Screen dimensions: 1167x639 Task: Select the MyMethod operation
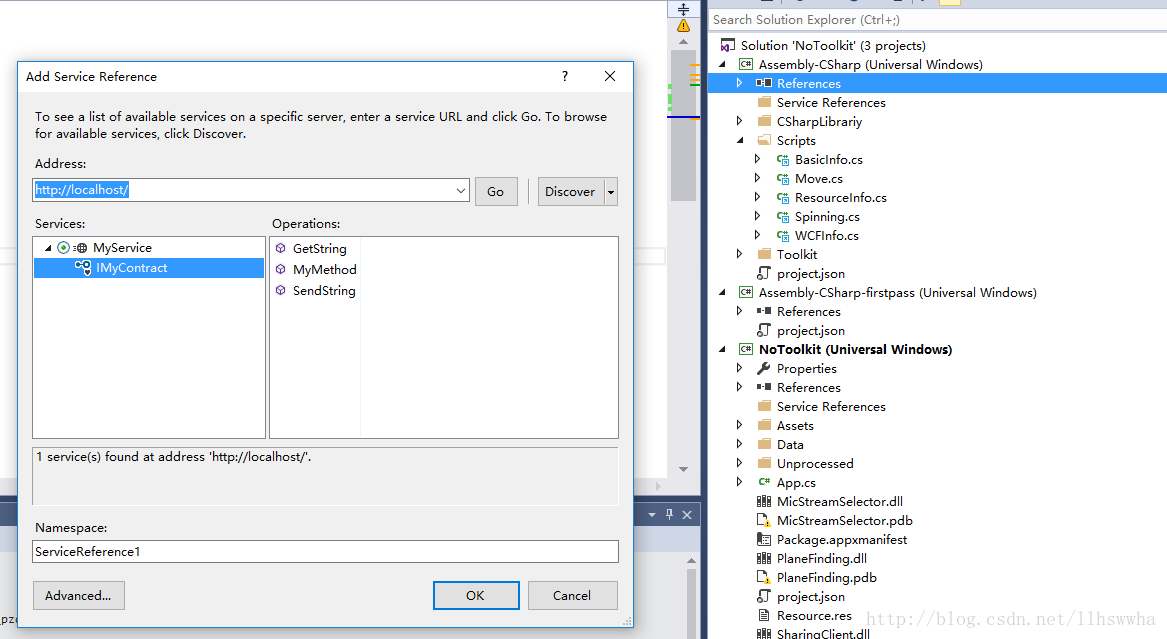point(324,269)
